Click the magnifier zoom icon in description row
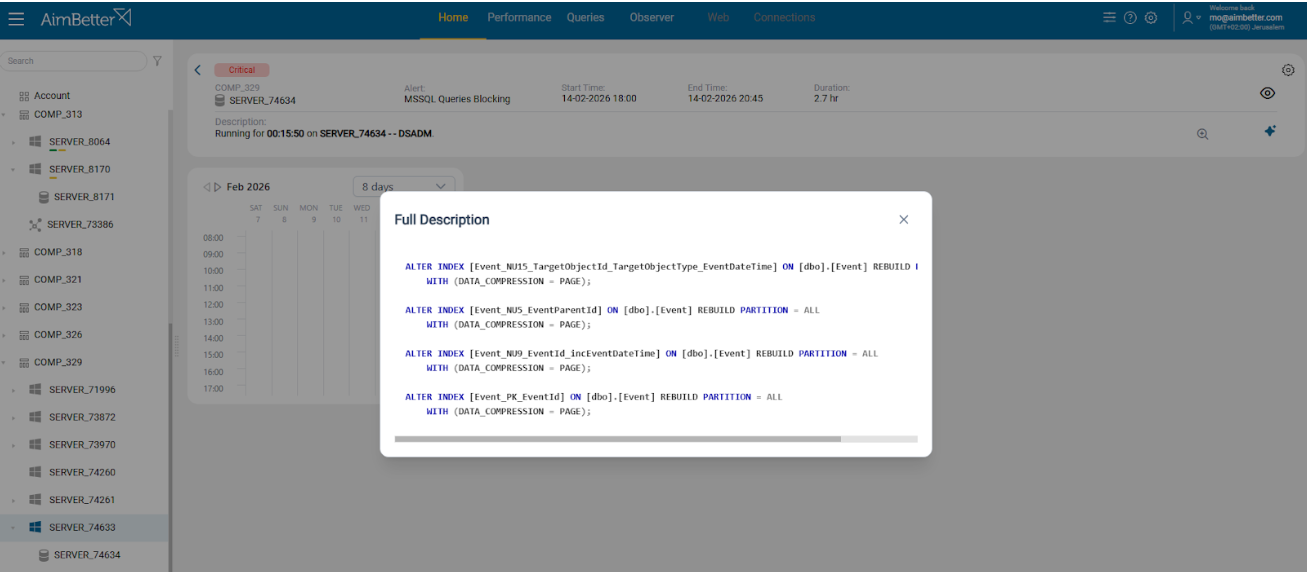 point(1203,134)
